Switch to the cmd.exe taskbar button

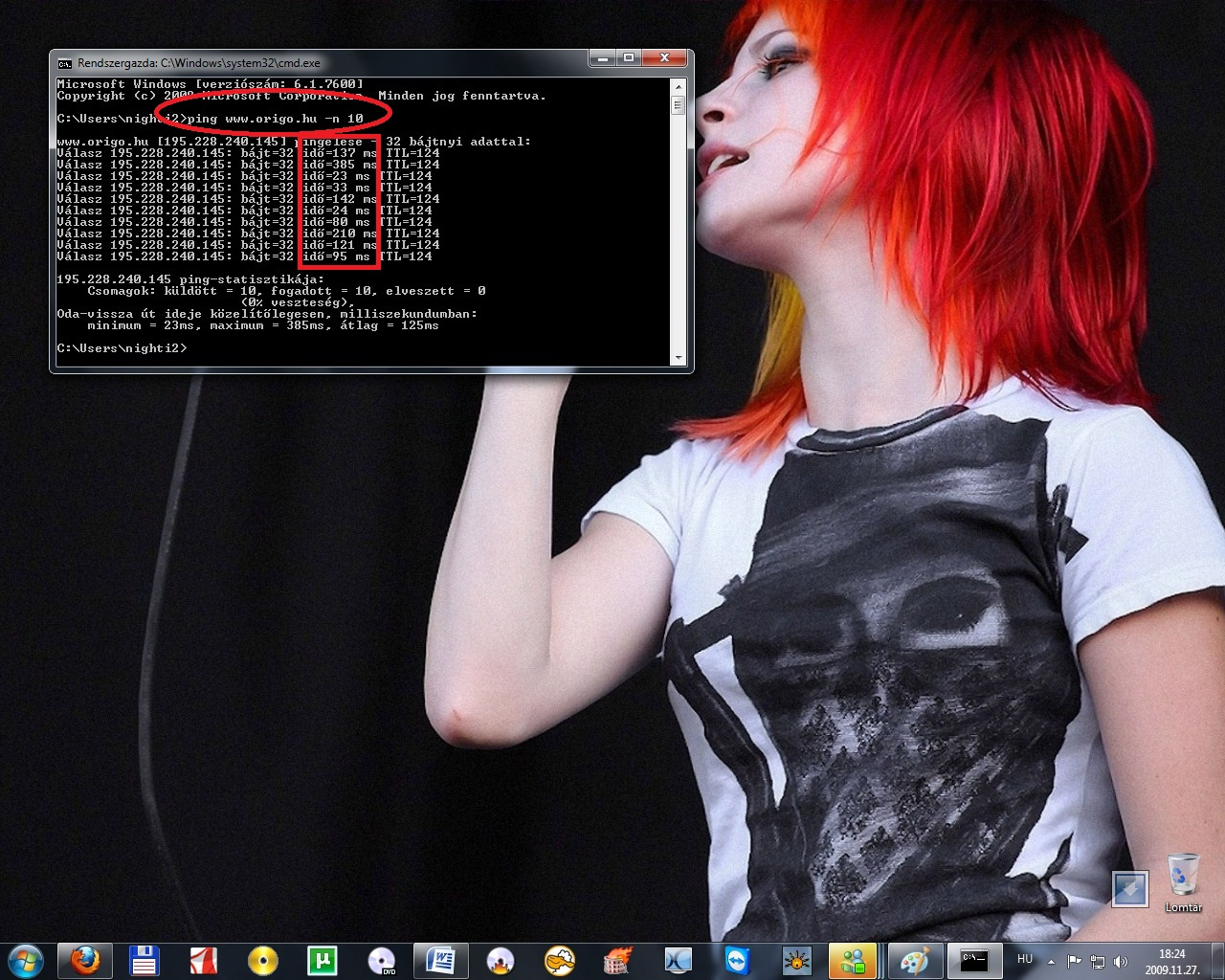click(x=973, y=960)
